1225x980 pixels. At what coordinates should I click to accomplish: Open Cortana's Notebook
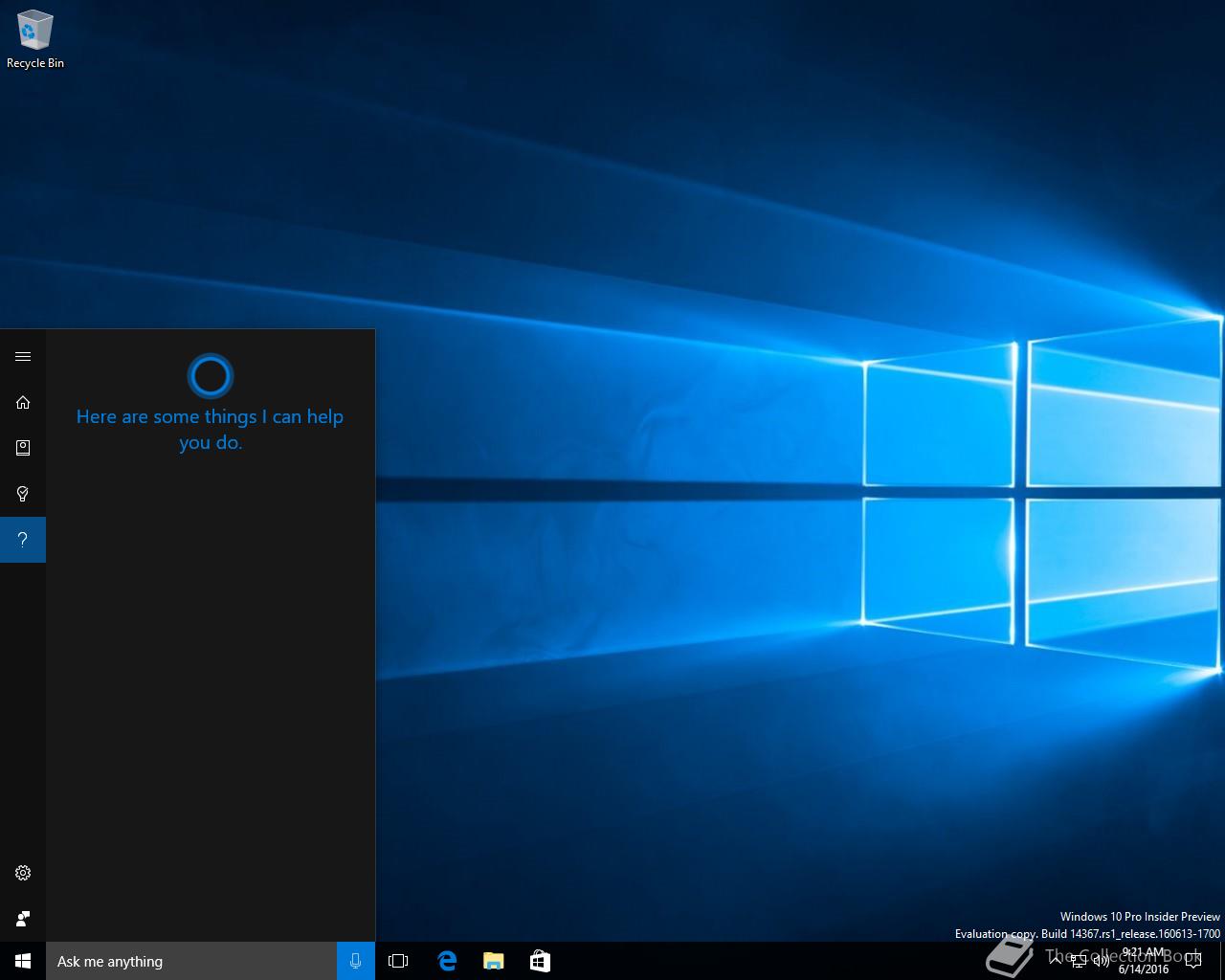(23, 448)
